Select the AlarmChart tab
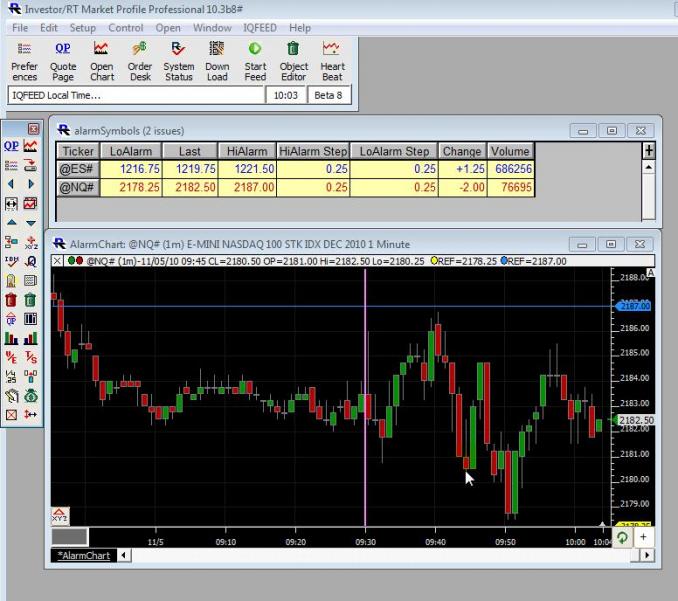678x601 pixels. (84, 556)
